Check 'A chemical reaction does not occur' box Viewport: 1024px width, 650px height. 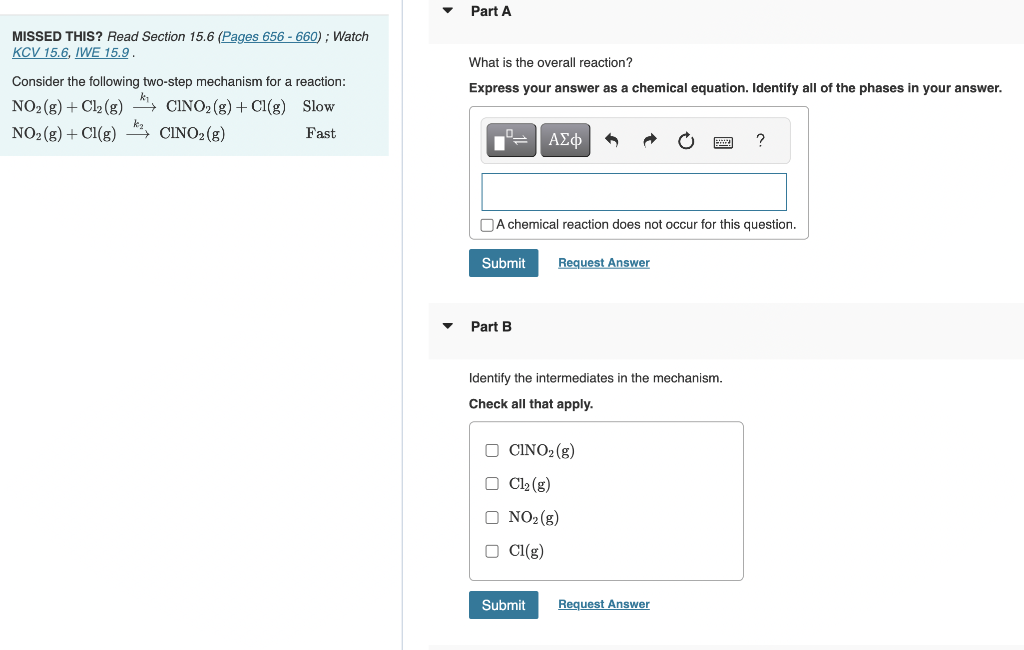coord(487,225)
